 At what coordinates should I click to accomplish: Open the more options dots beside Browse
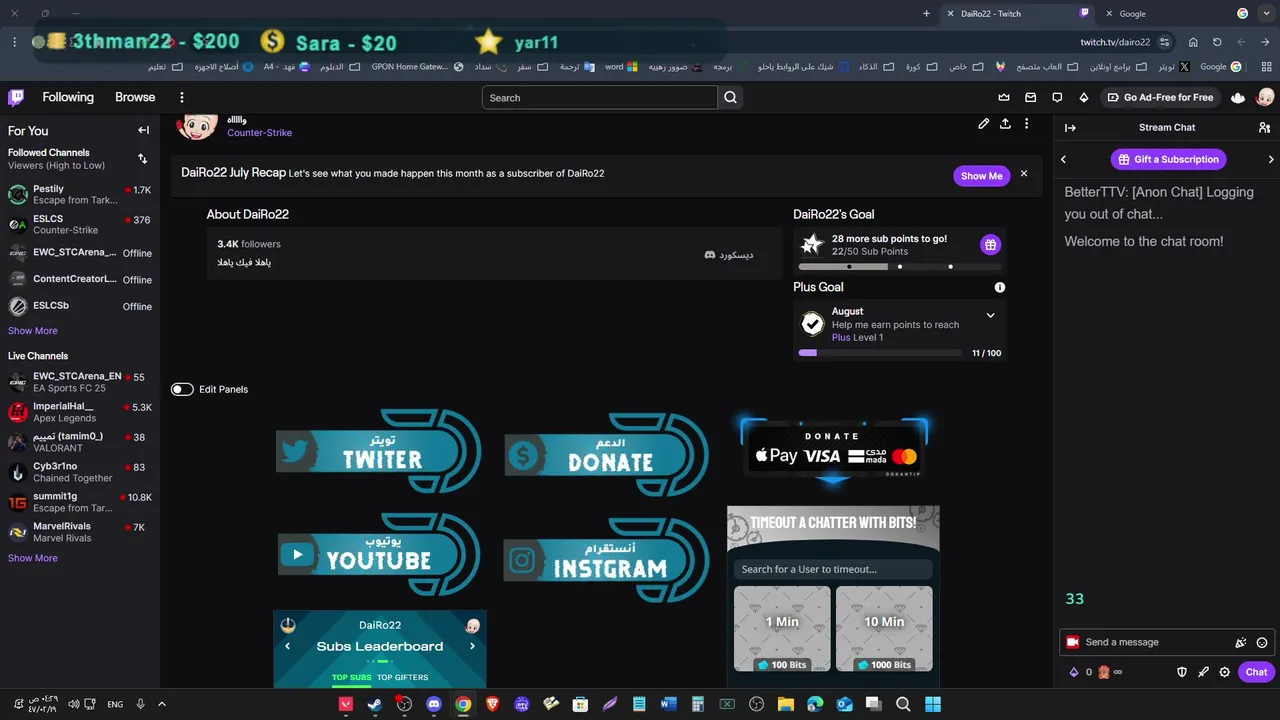pyautogui.click(x=182, y=97)
